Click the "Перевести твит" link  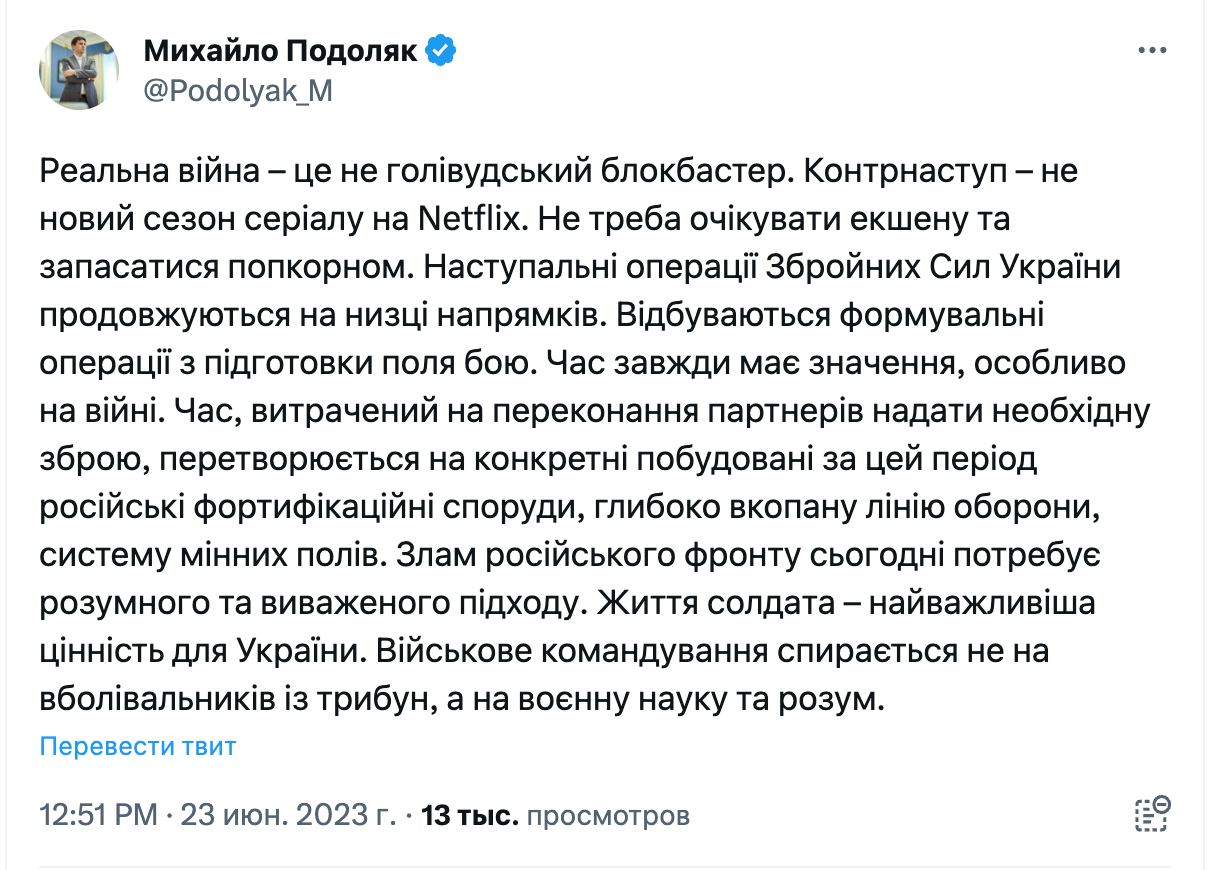[138, 746]
